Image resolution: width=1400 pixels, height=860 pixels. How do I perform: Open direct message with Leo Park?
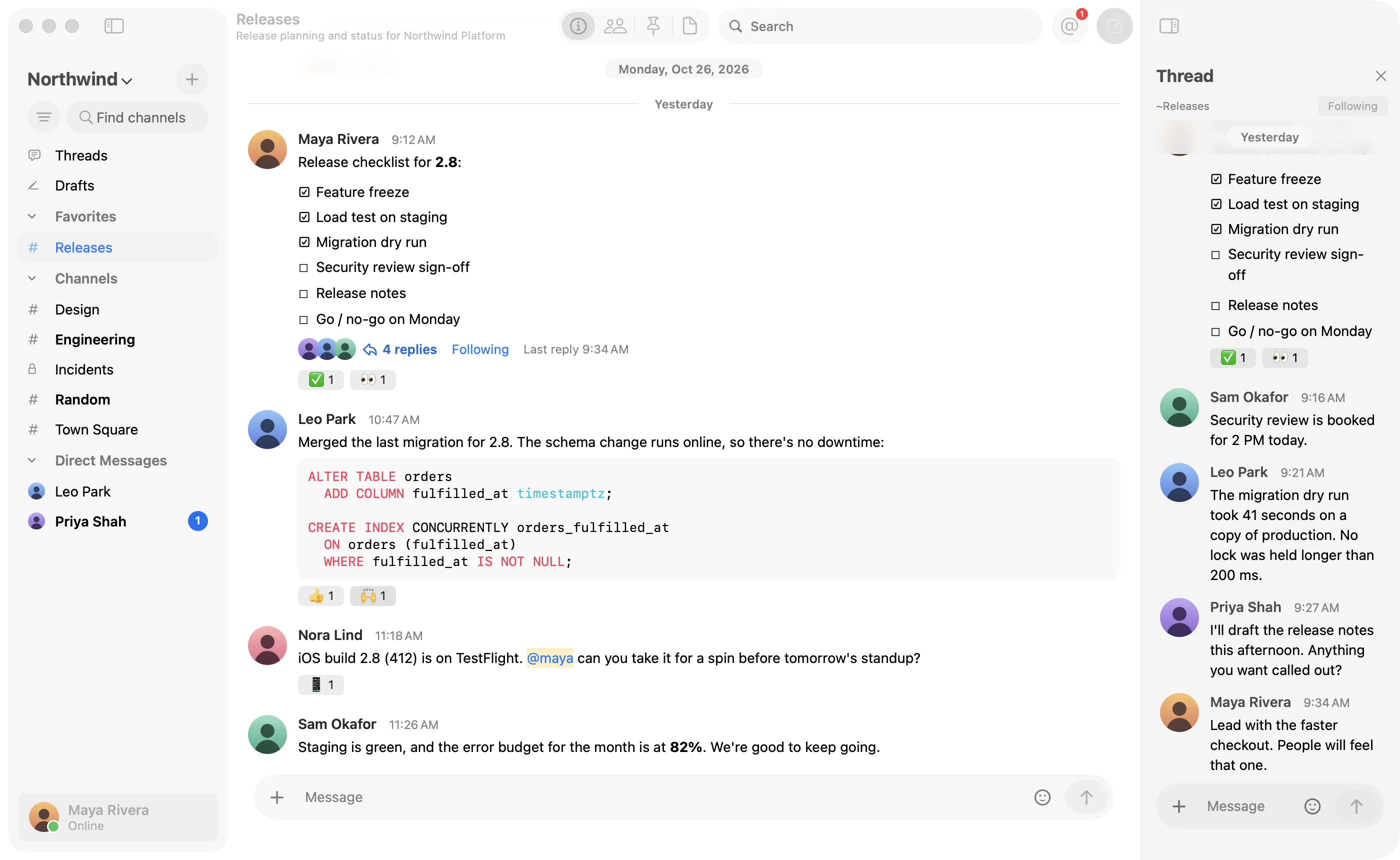pos(117,491)
